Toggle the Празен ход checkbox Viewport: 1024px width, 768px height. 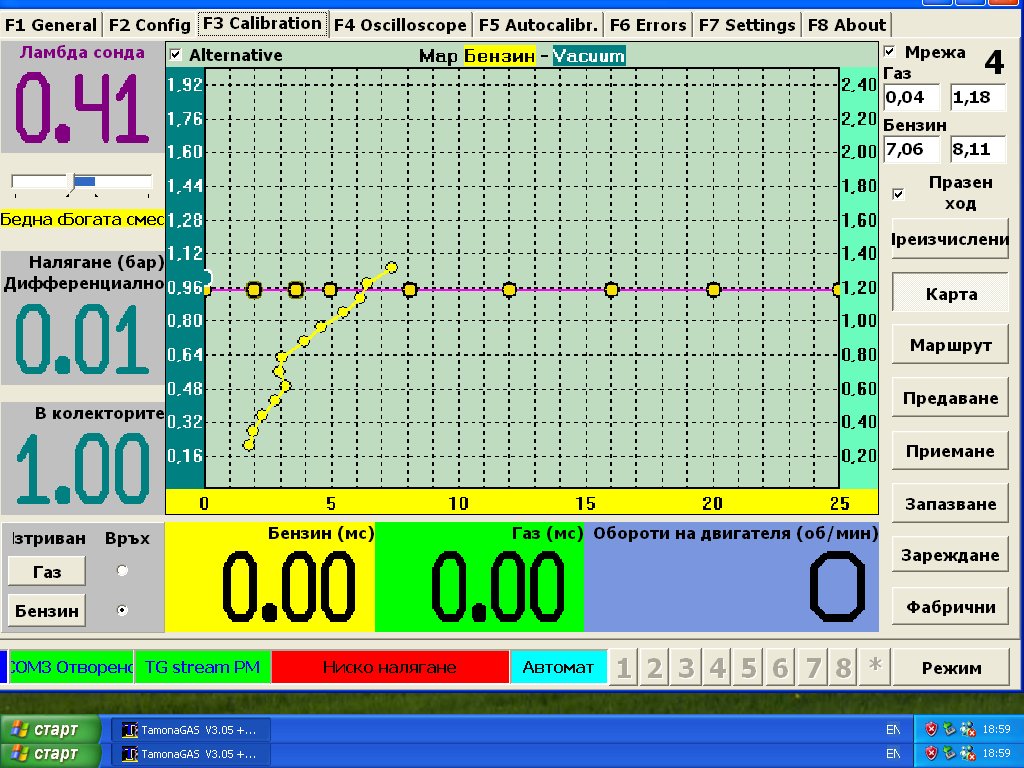[898, 194]
